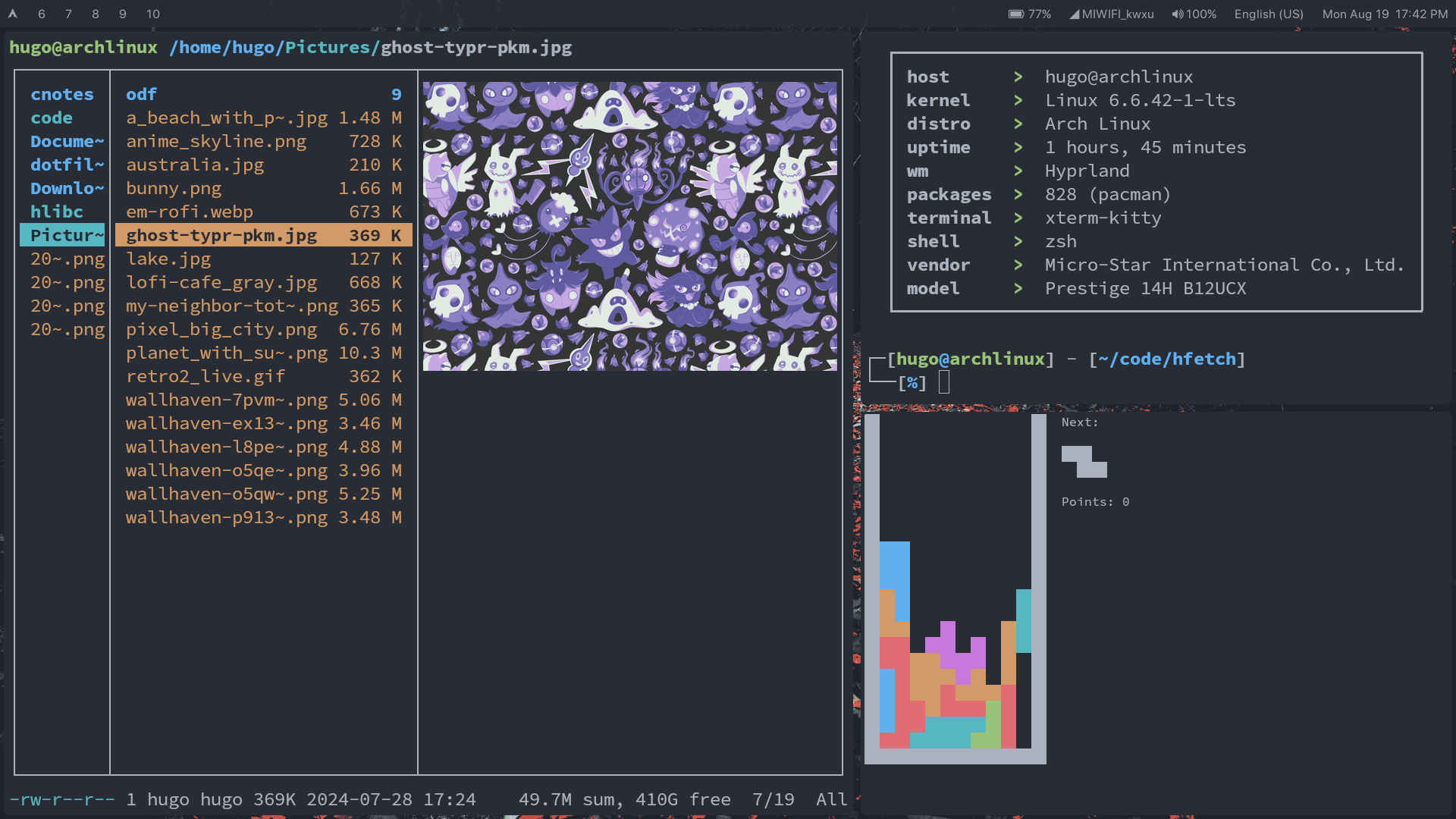Click the date and time clock
This screenshot has height=819, width=1456.
point(1384,14)
